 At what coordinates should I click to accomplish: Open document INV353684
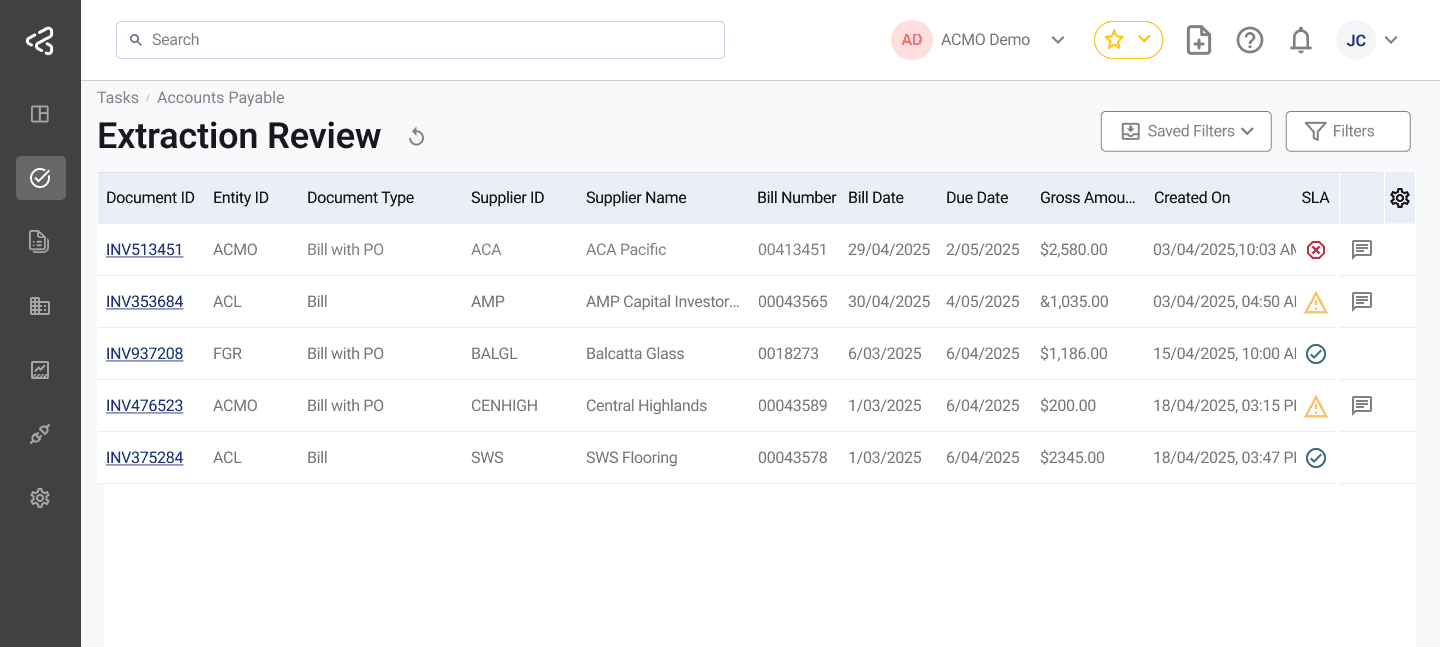tap(144, 301)
